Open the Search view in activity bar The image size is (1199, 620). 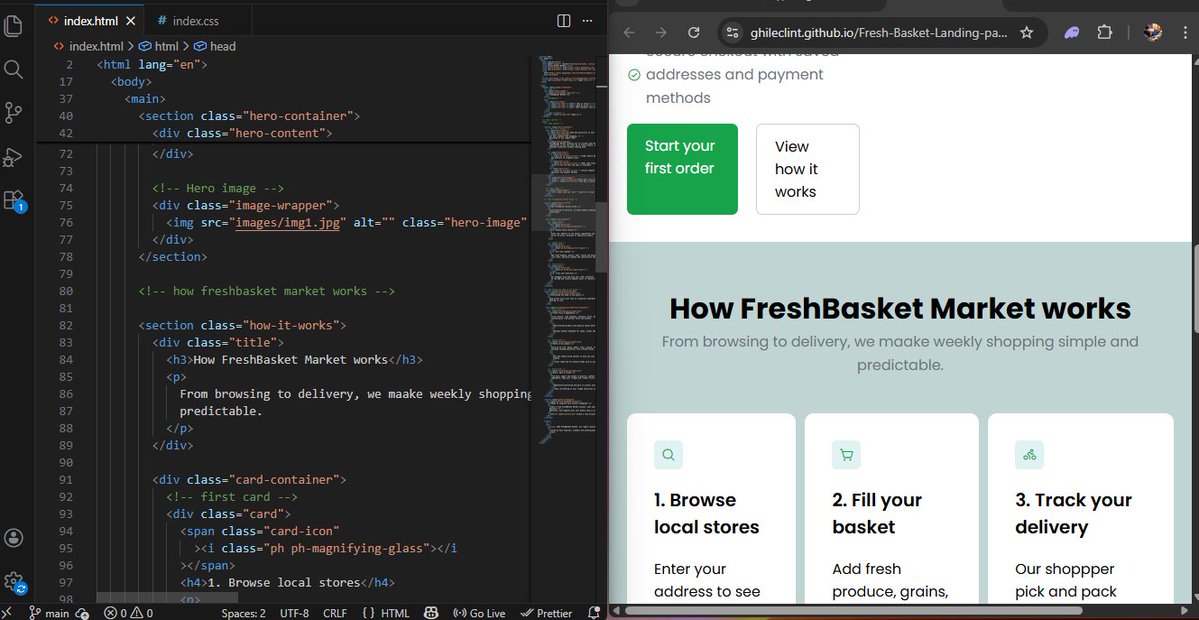click(x=13, y=70)
